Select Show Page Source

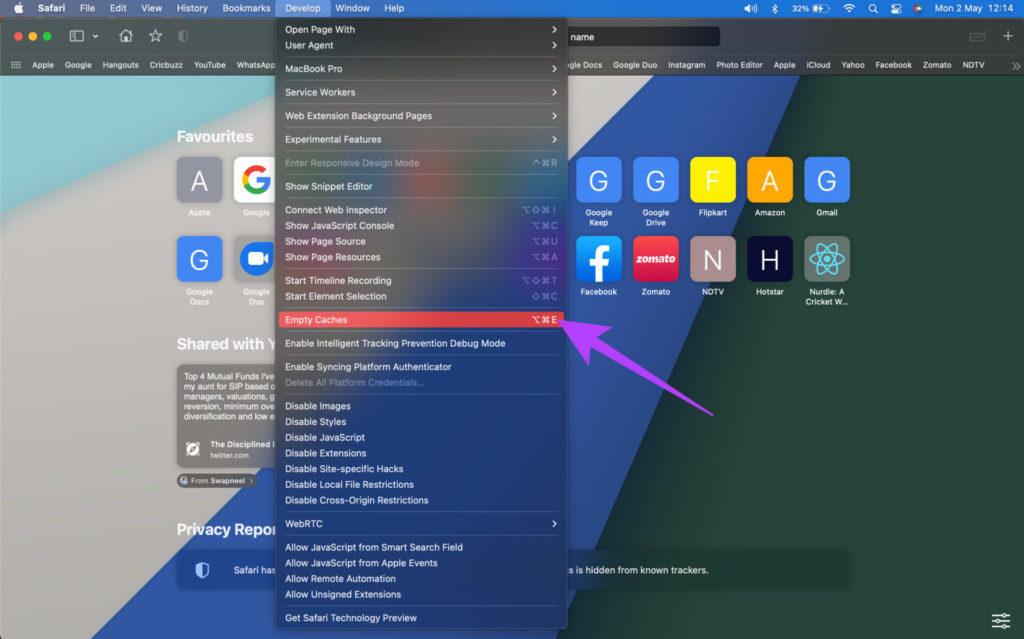pos(421,241)
